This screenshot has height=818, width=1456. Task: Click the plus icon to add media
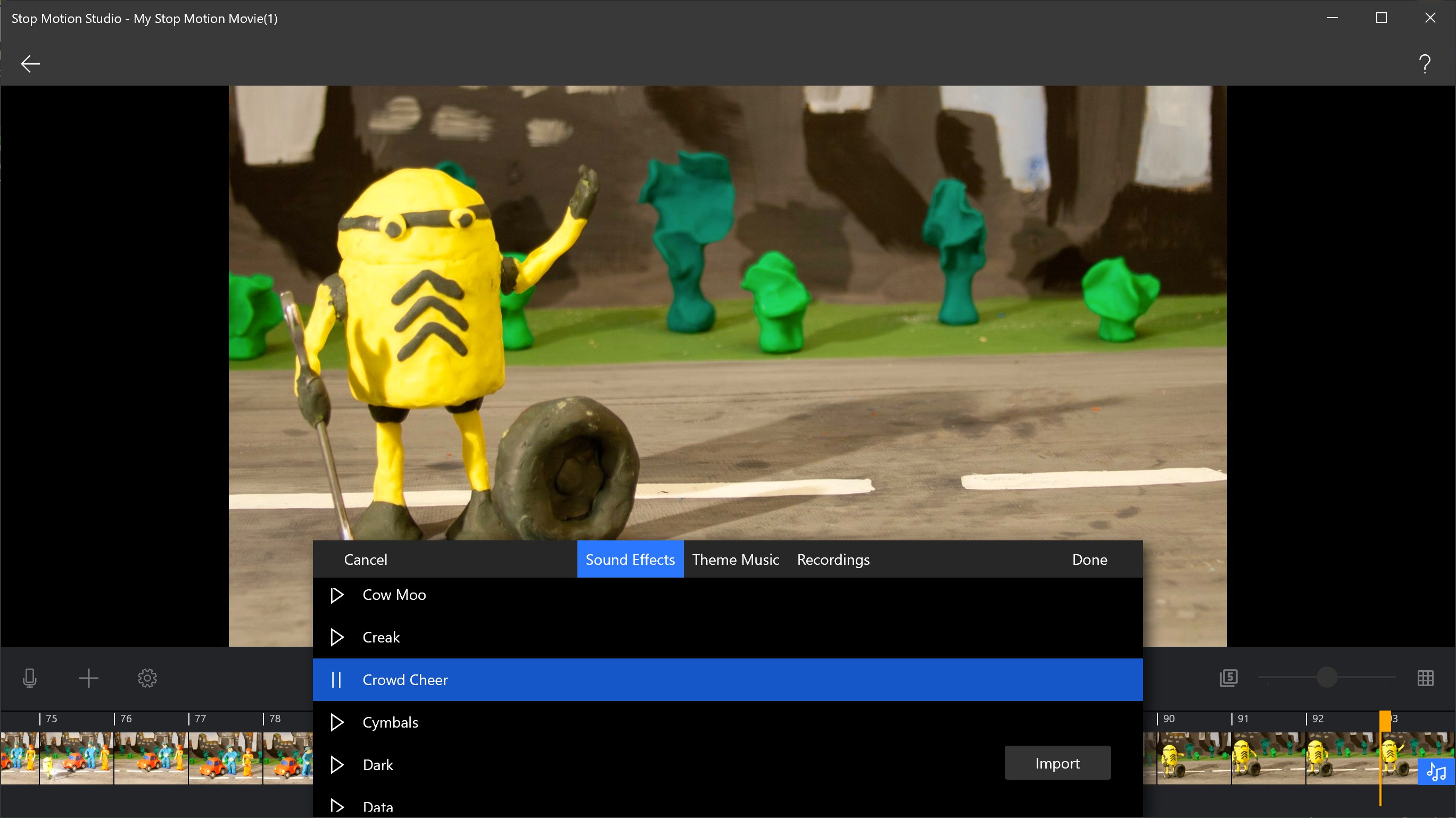pyautogui.click(x=88, y=678)
